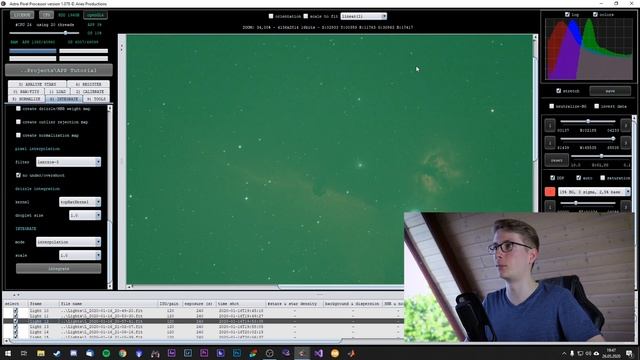640x360 pixels.
Task: Switch to the 0) RAW/FITS tab
Action: tap(26, 91)
